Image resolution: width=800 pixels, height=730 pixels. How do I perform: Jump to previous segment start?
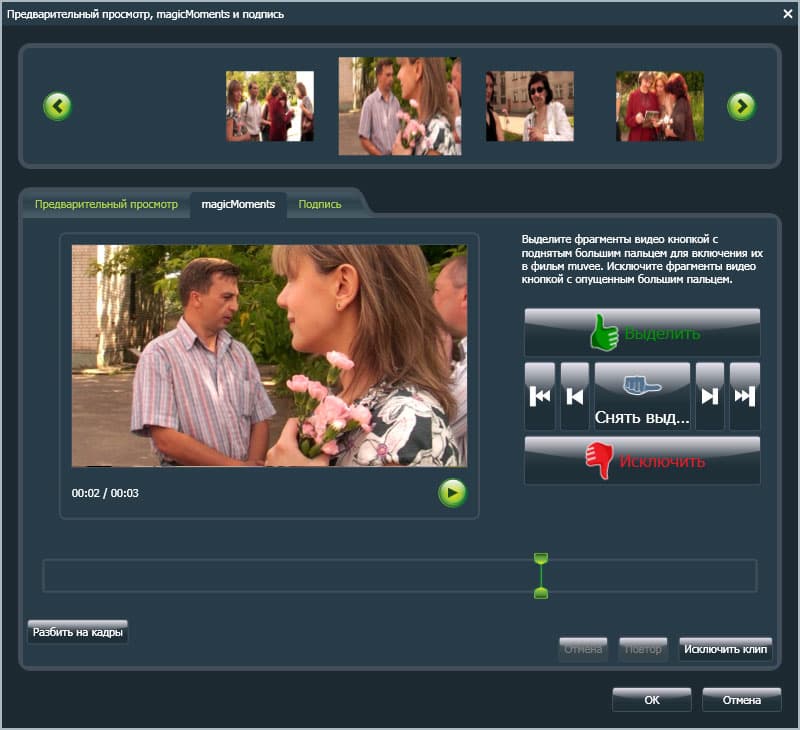click(540, 396)
